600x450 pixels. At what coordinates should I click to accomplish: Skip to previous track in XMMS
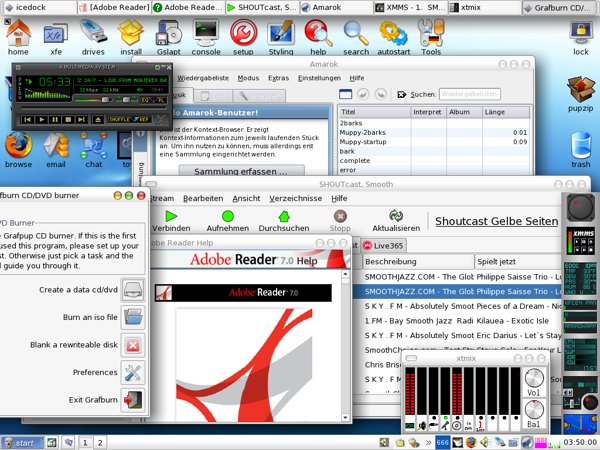27,120
